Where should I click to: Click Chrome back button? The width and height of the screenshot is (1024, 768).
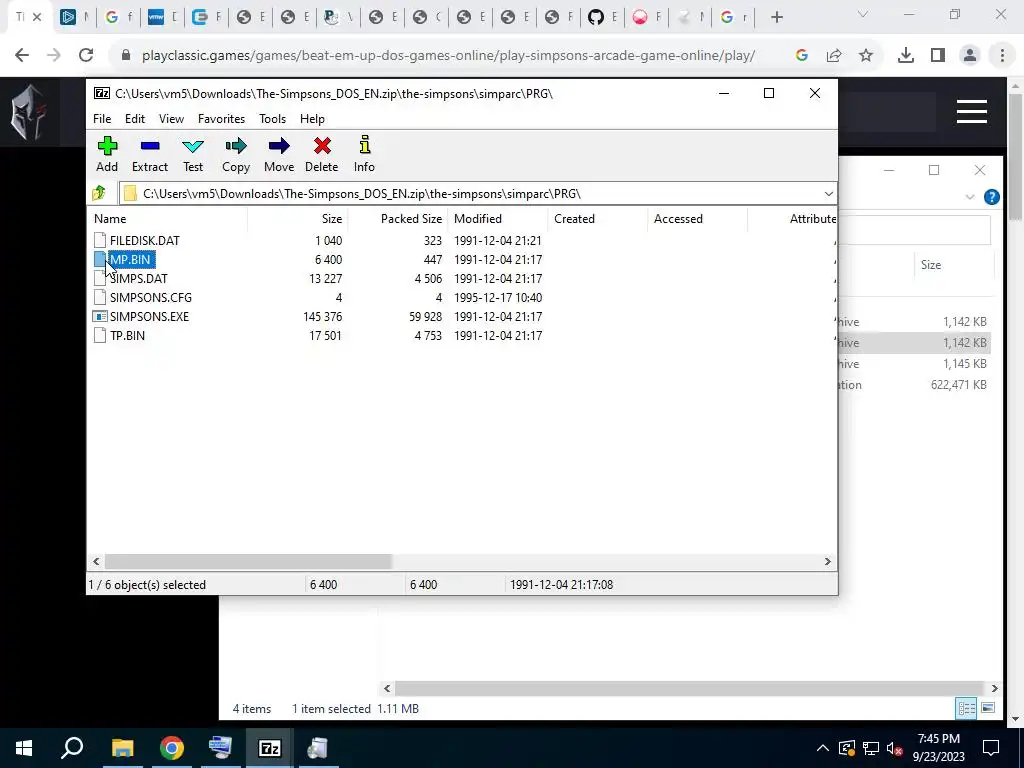tap(22, 56)
